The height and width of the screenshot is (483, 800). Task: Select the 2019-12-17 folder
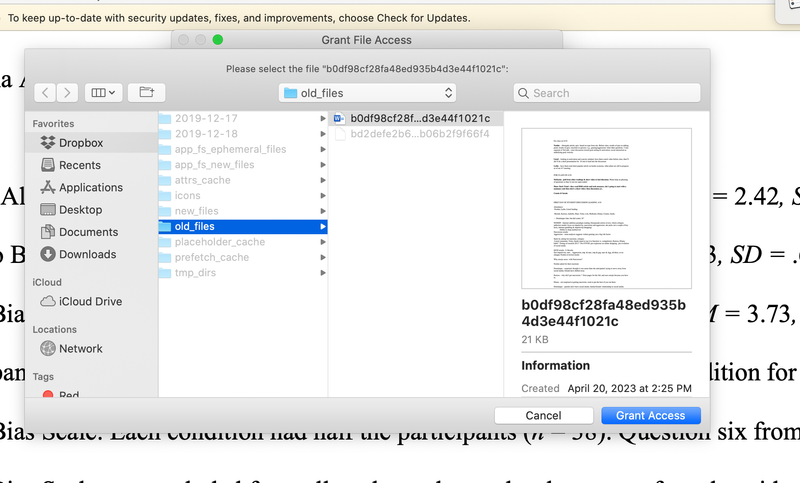pyautogui.click(x=243, y=118)
